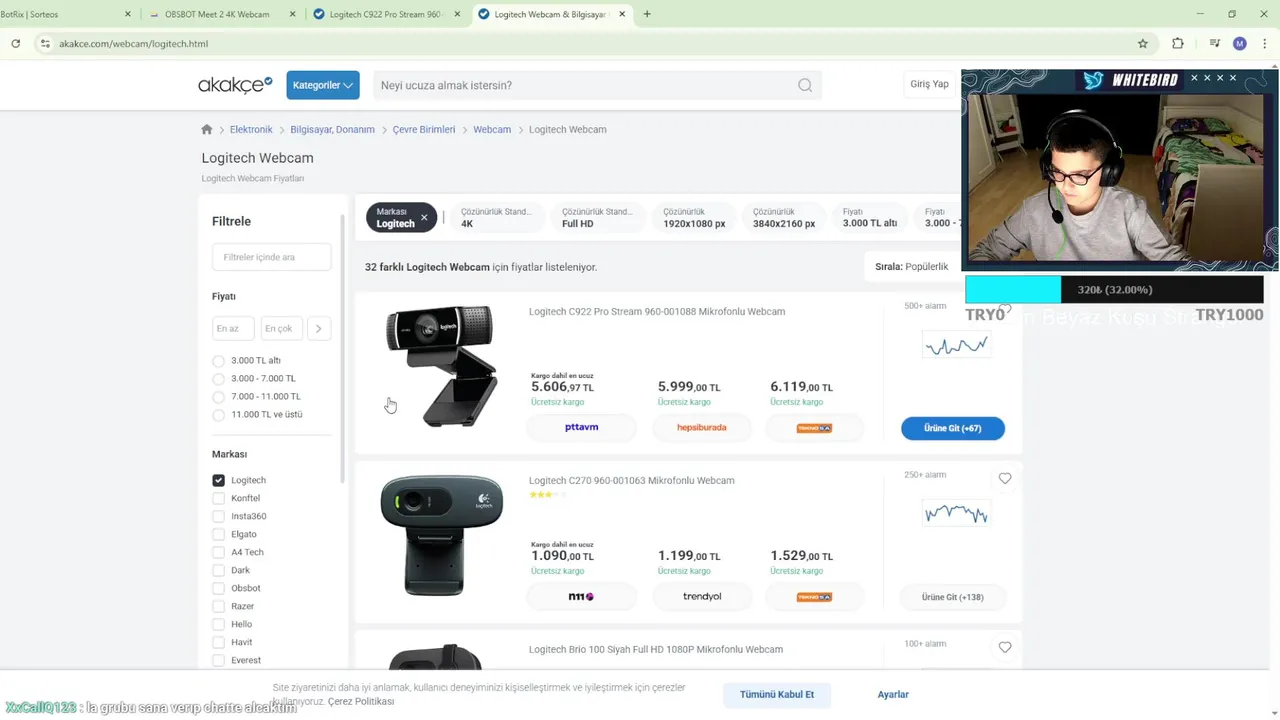Viewport: 1280px width, 720px height.
Task: Click Ürüne Git (+138) for the C270
Action: (x=952, y=597)
